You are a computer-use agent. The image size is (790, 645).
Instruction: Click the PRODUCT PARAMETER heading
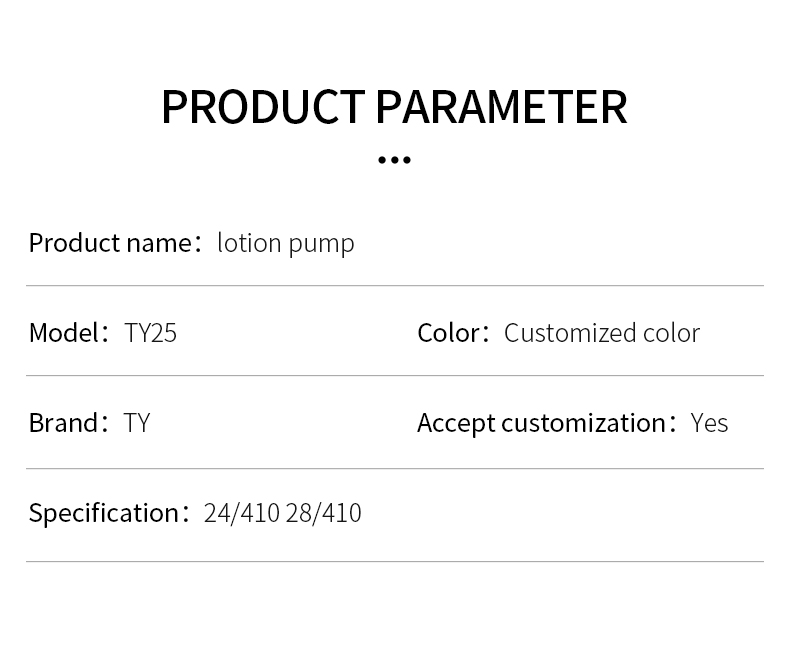pyautogui.click(x=394, y=106)
